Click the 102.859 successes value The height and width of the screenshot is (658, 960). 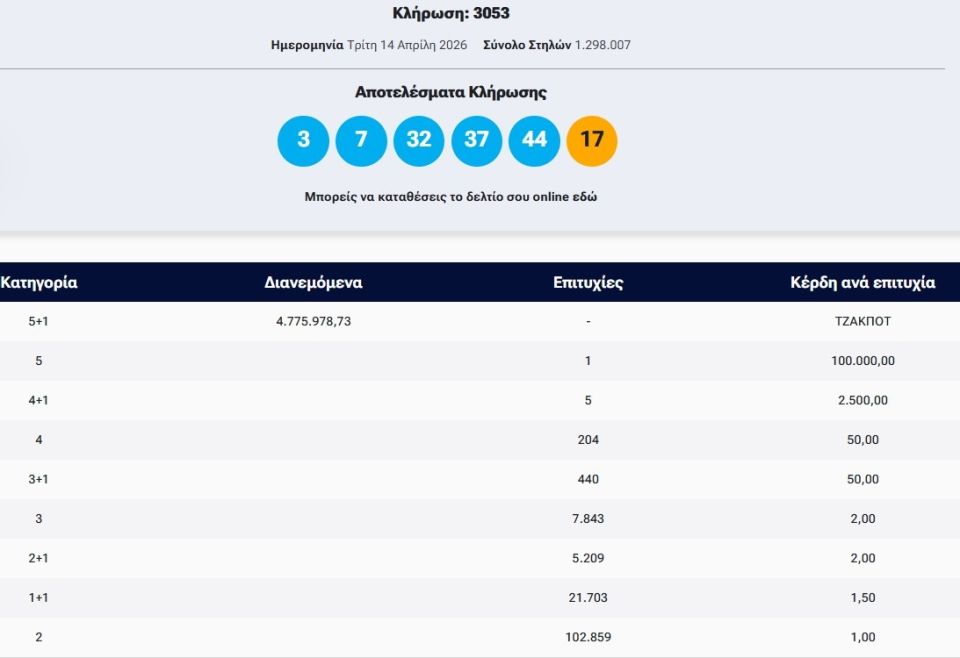tap(588, 637)
